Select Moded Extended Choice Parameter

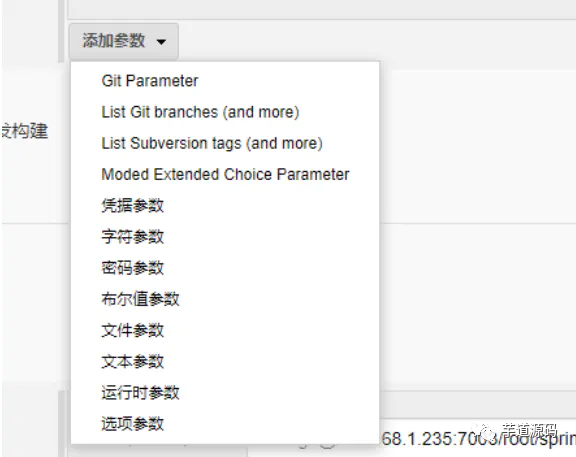(x=225, y=174)
